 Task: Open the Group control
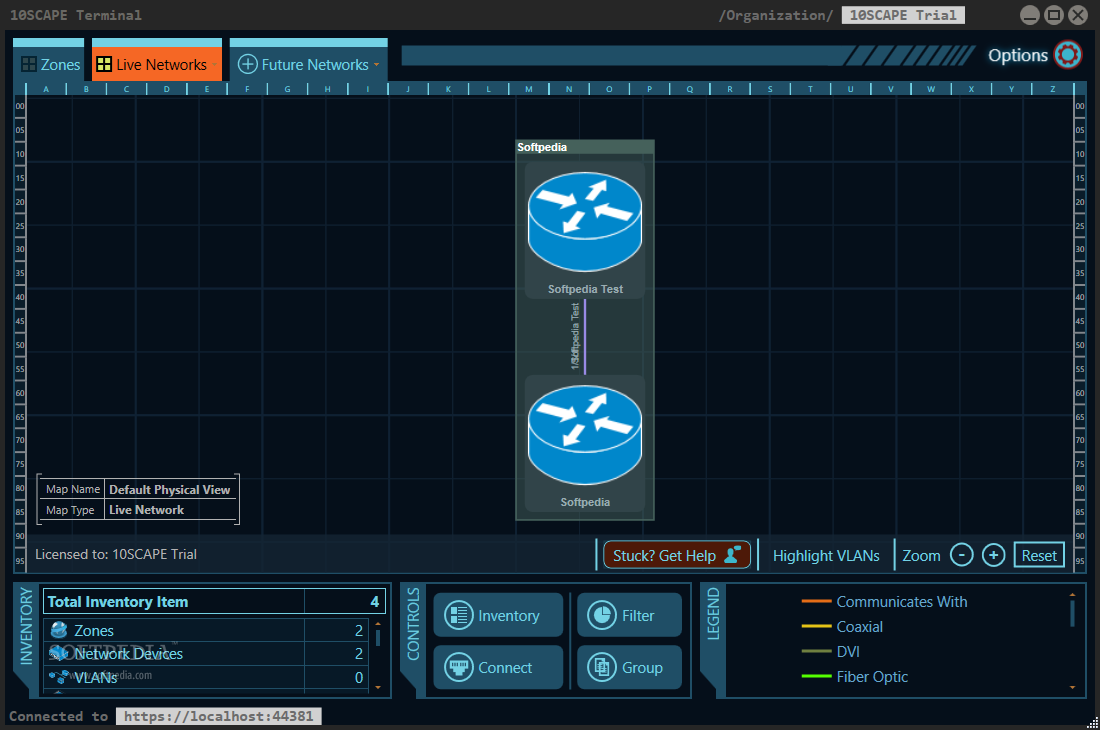click(629, 667)
